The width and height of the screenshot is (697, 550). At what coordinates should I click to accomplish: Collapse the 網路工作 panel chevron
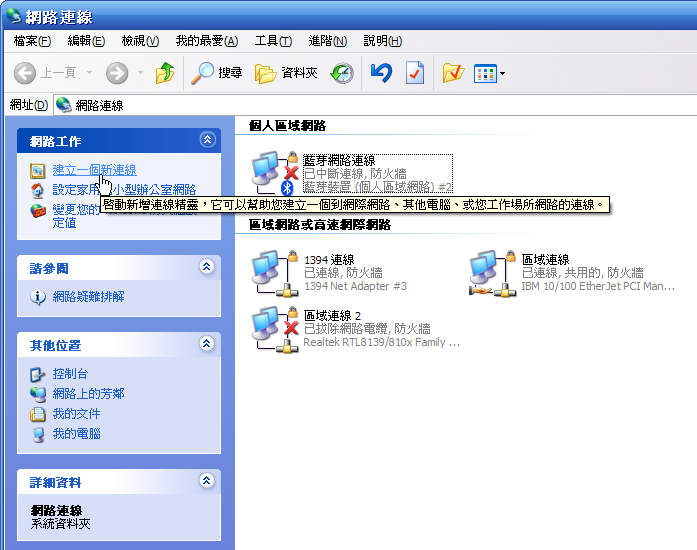click(207, 140)
